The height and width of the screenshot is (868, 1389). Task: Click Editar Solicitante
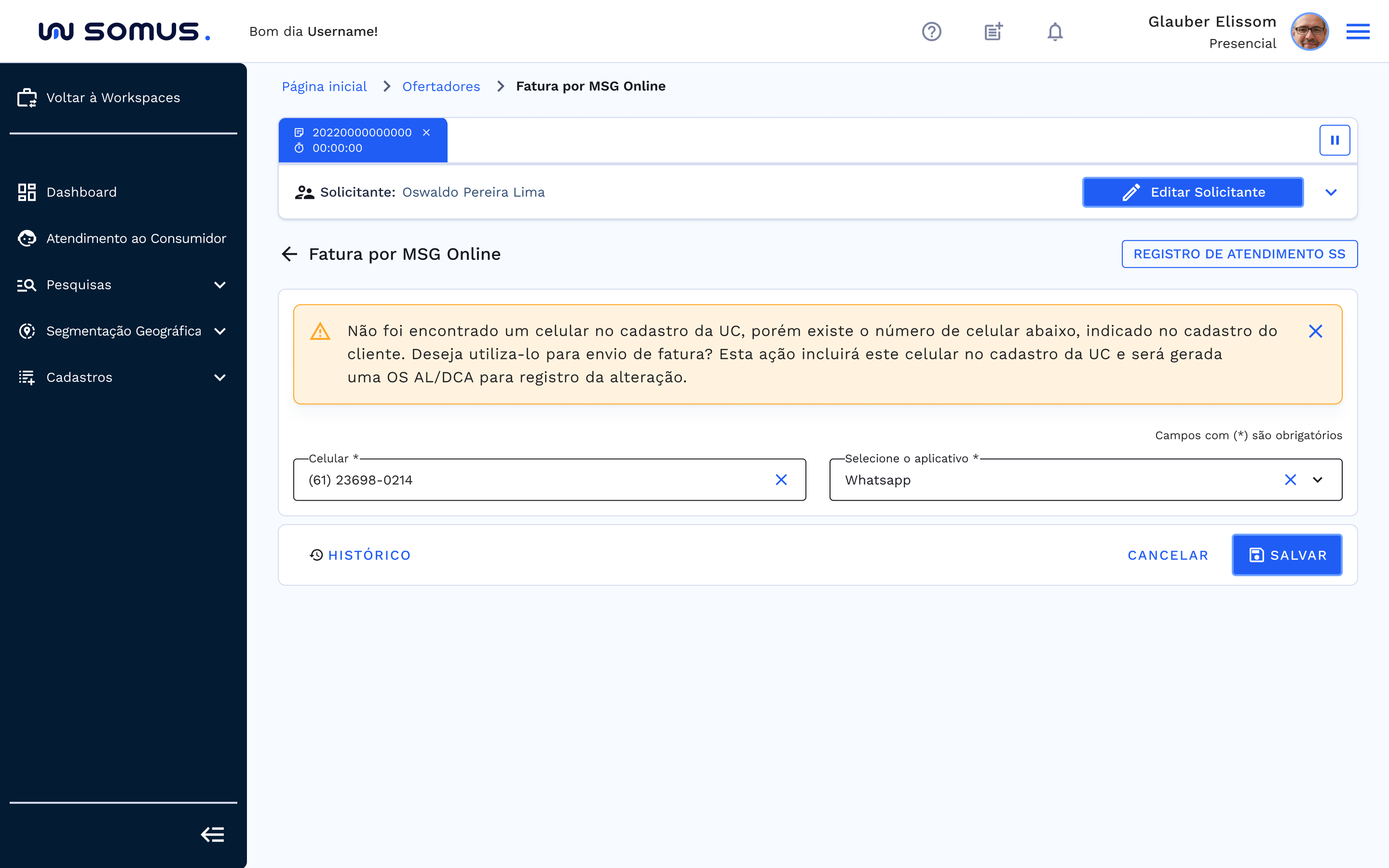click(x=1193, y=192)
